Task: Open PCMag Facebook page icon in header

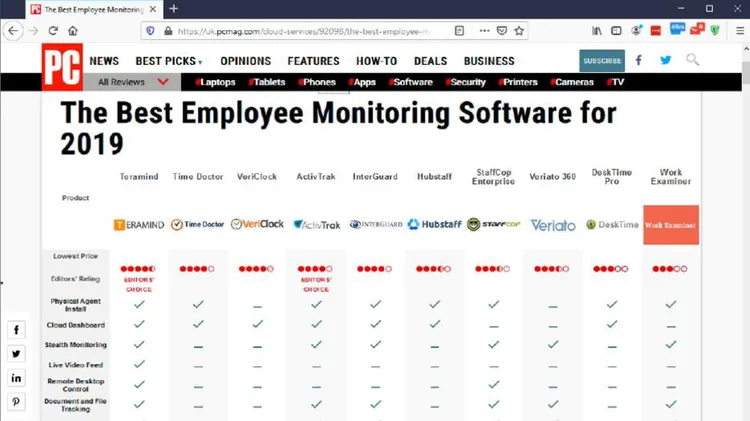Action: [x=639, y=60]
